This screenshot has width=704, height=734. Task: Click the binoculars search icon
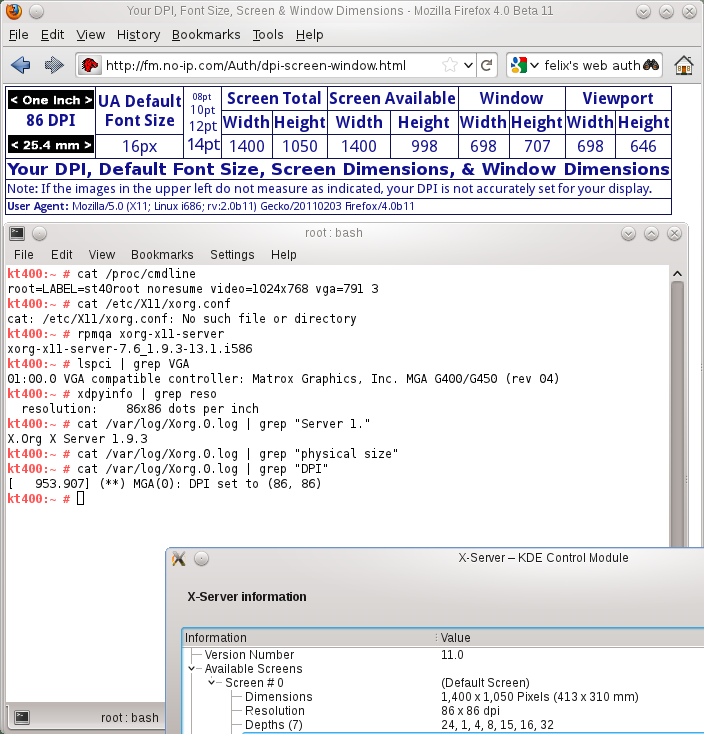[x=651, y=65]
